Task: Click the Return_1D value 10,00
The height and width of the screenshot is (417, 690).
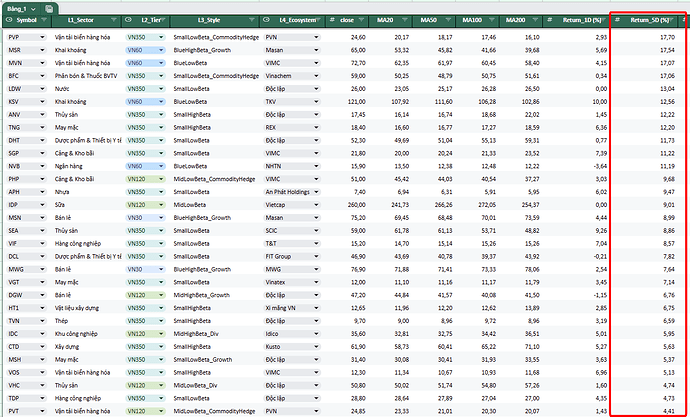Action: click(601, 102)
